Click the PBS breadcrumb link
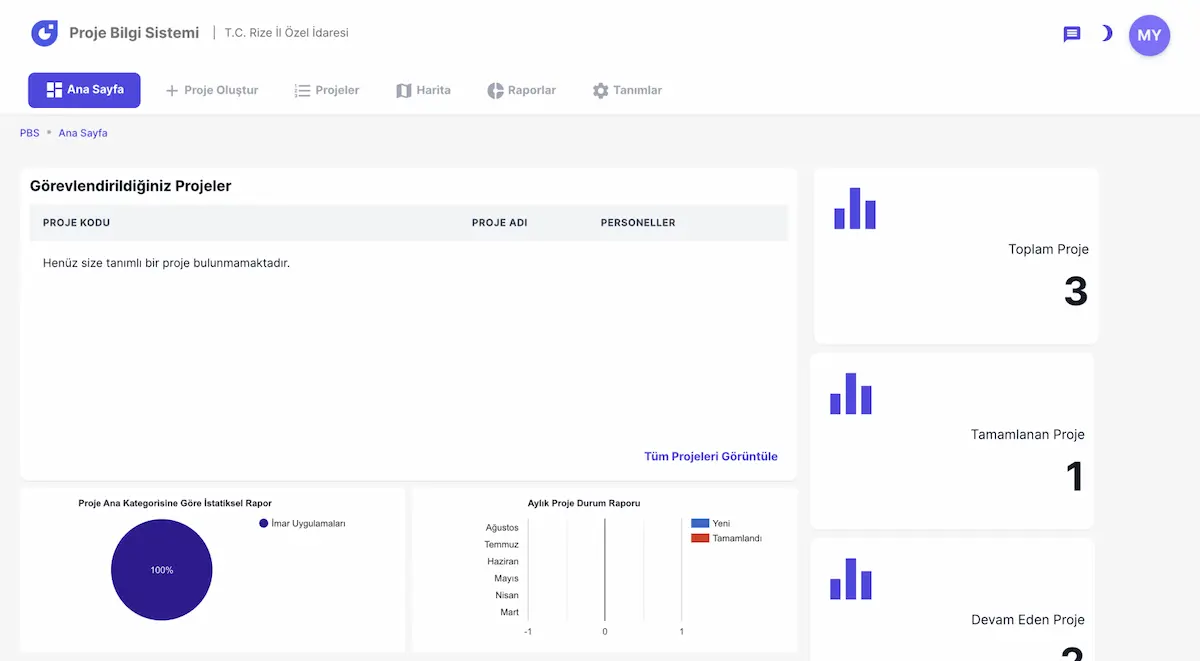The height and width of the screenshot is (661, 1200). coord(30,133)
